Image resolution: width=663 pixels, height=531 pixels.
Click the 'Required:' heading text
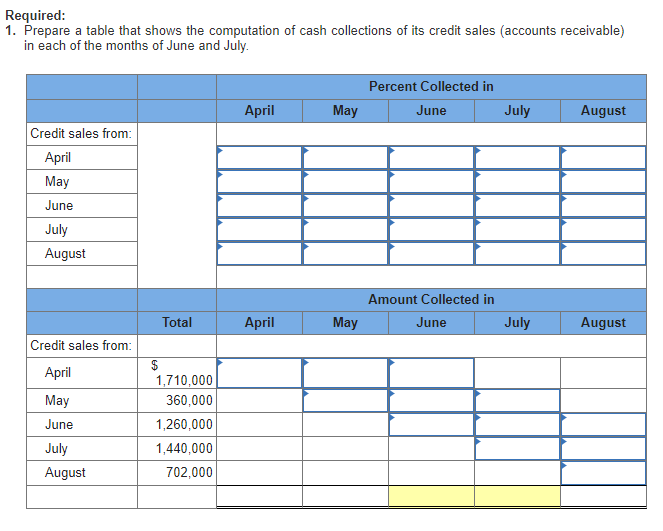click(x=36, y=16)
